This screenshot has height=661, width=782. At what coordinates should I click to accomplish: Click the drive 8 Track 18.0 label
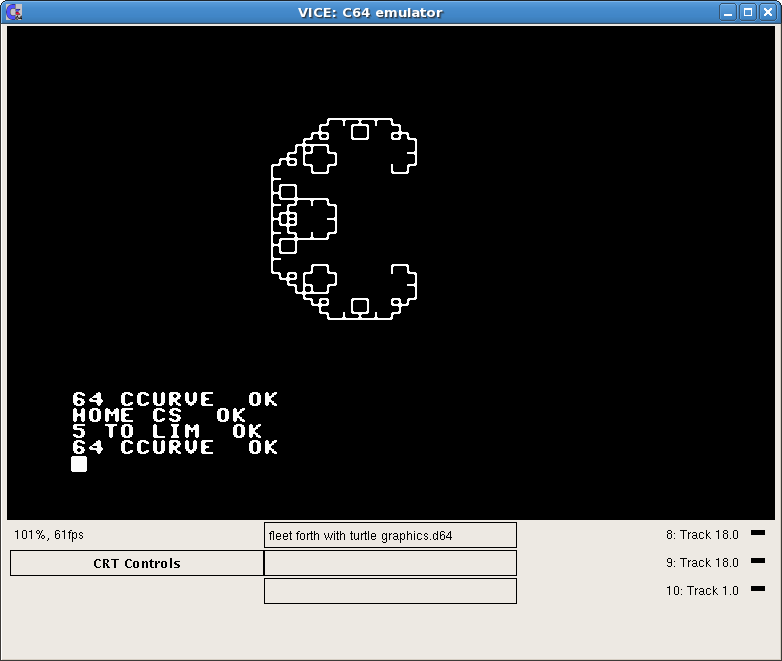coord(702,535)
